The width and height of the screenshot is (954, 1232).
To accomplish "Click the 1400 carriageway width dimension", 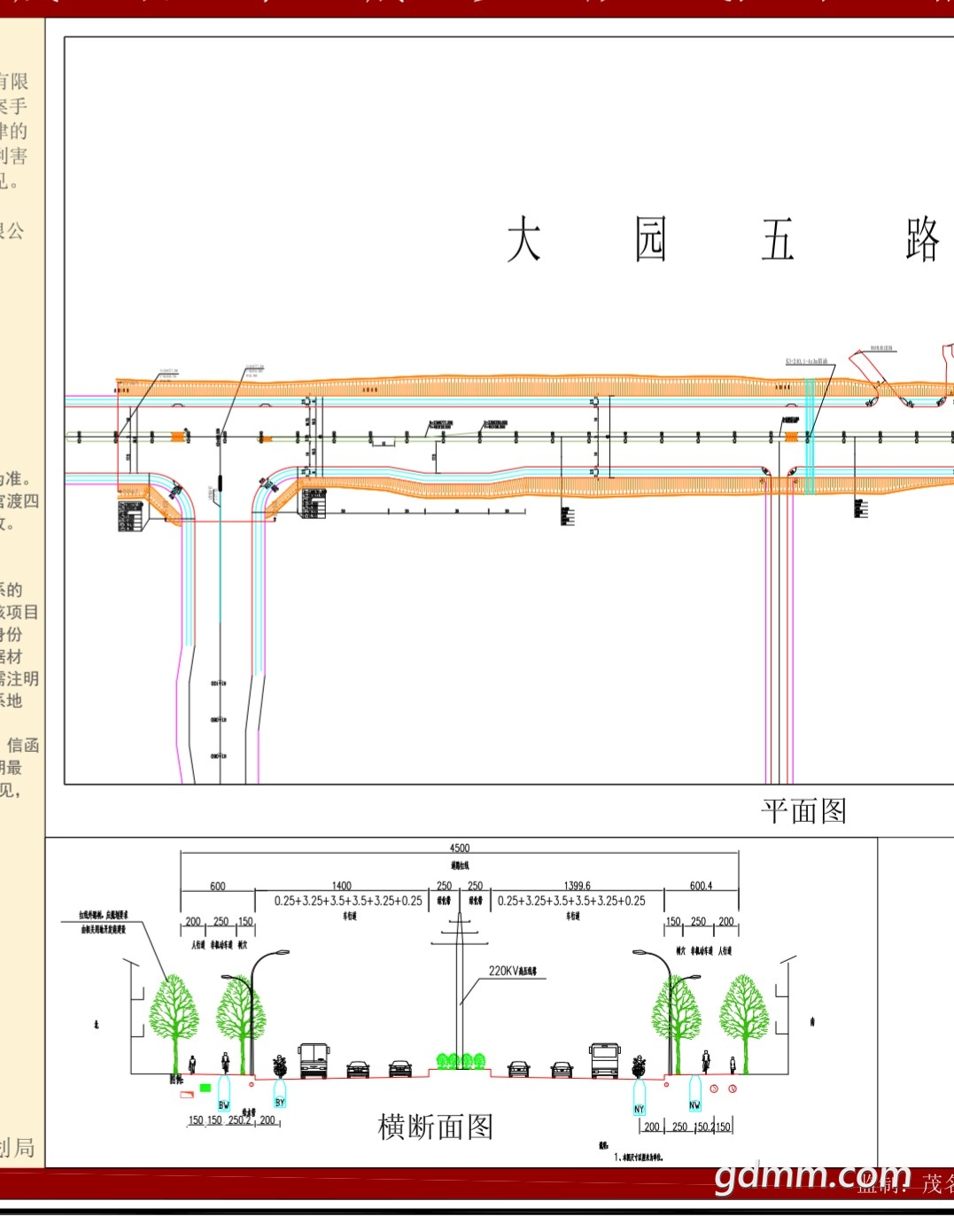I will (341, 885).
